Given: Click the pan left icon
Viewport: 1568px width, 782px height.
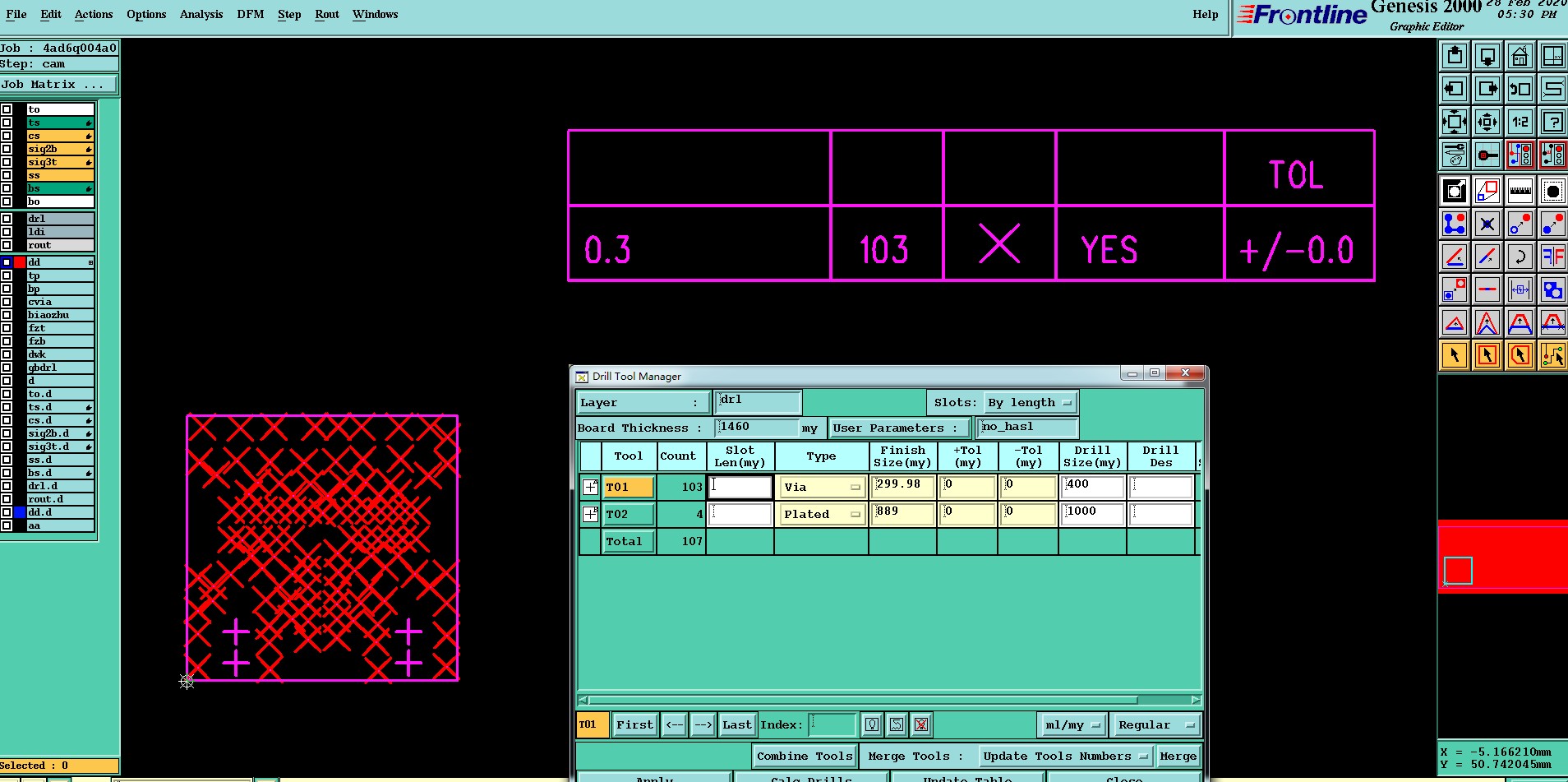Looking at the screenshot, I should click(x=1455, y=89).
